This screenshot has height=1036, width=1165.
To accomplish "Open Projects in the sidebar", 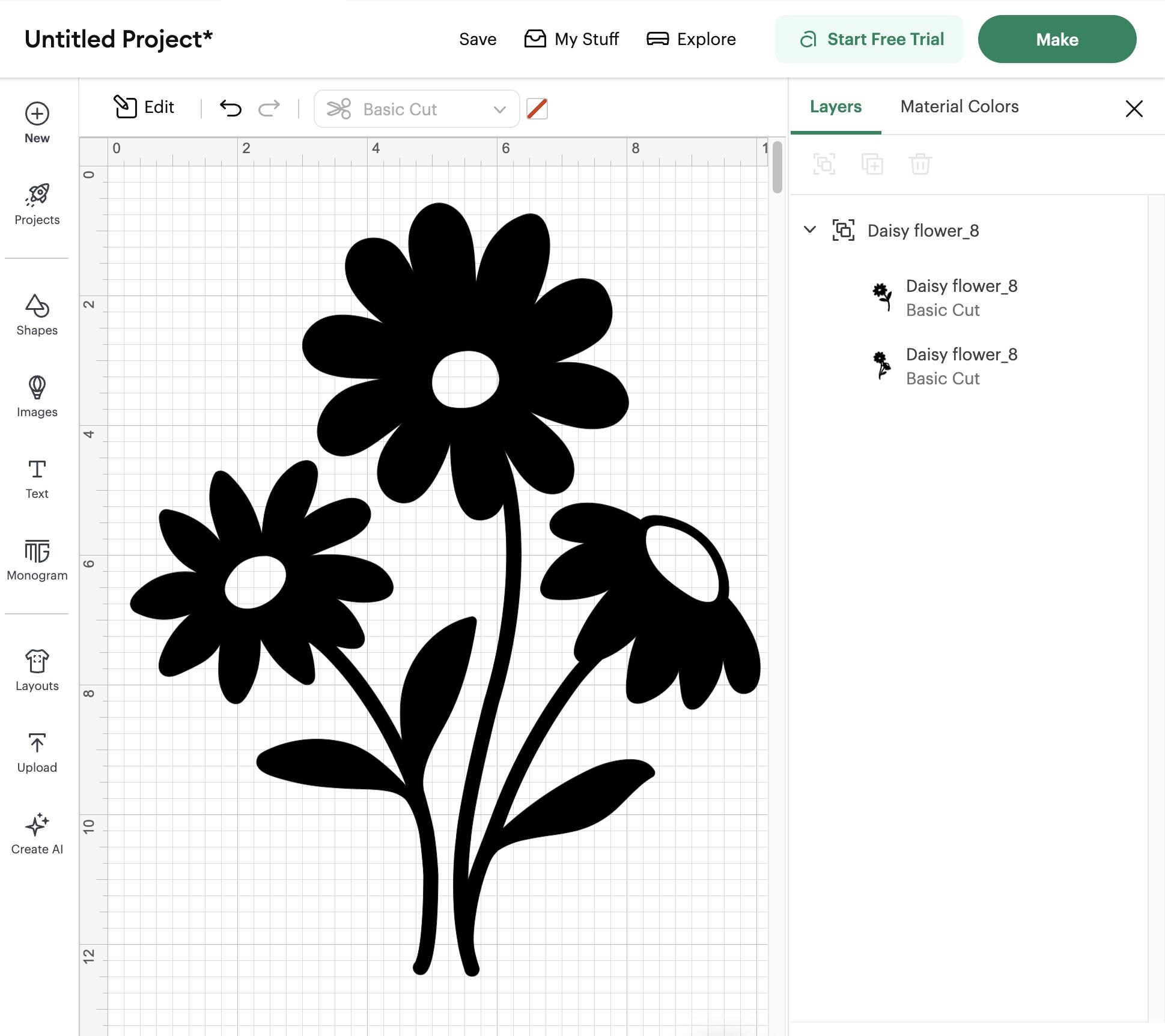I will click(x=37, y=204).
